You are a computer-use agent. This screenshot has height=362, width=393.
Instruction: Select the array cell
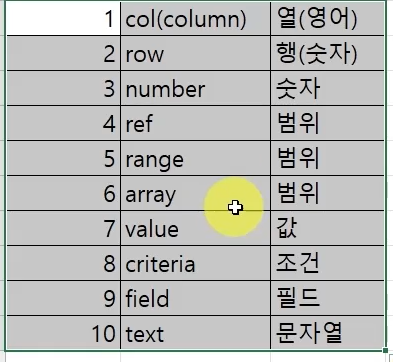tap(195, 193)
